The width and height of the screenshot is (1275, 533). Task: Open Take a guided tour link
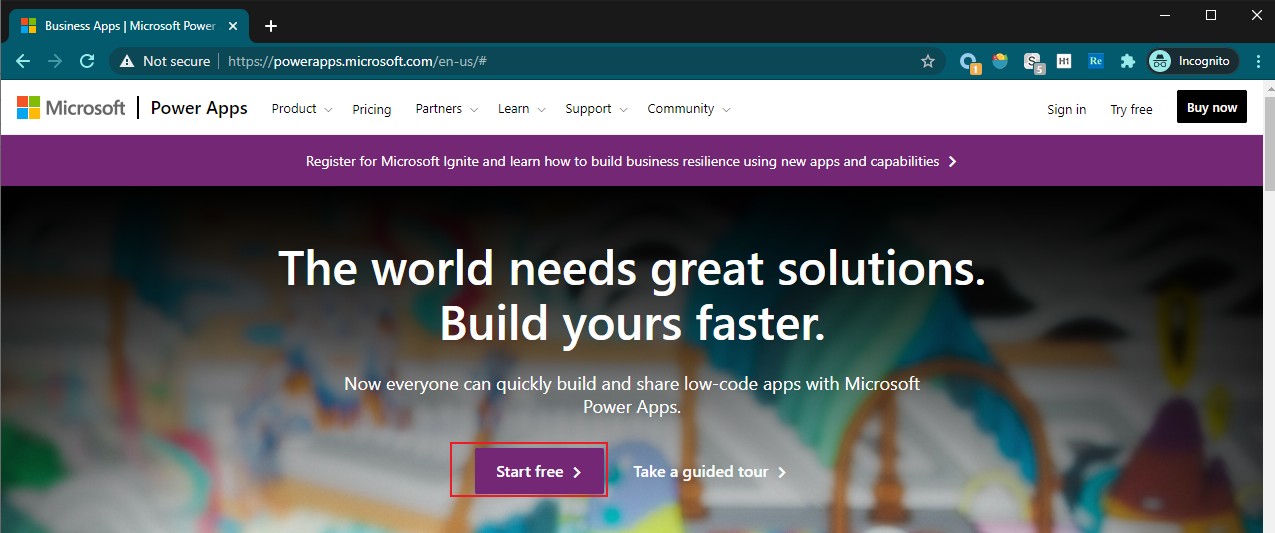point(710,471)
